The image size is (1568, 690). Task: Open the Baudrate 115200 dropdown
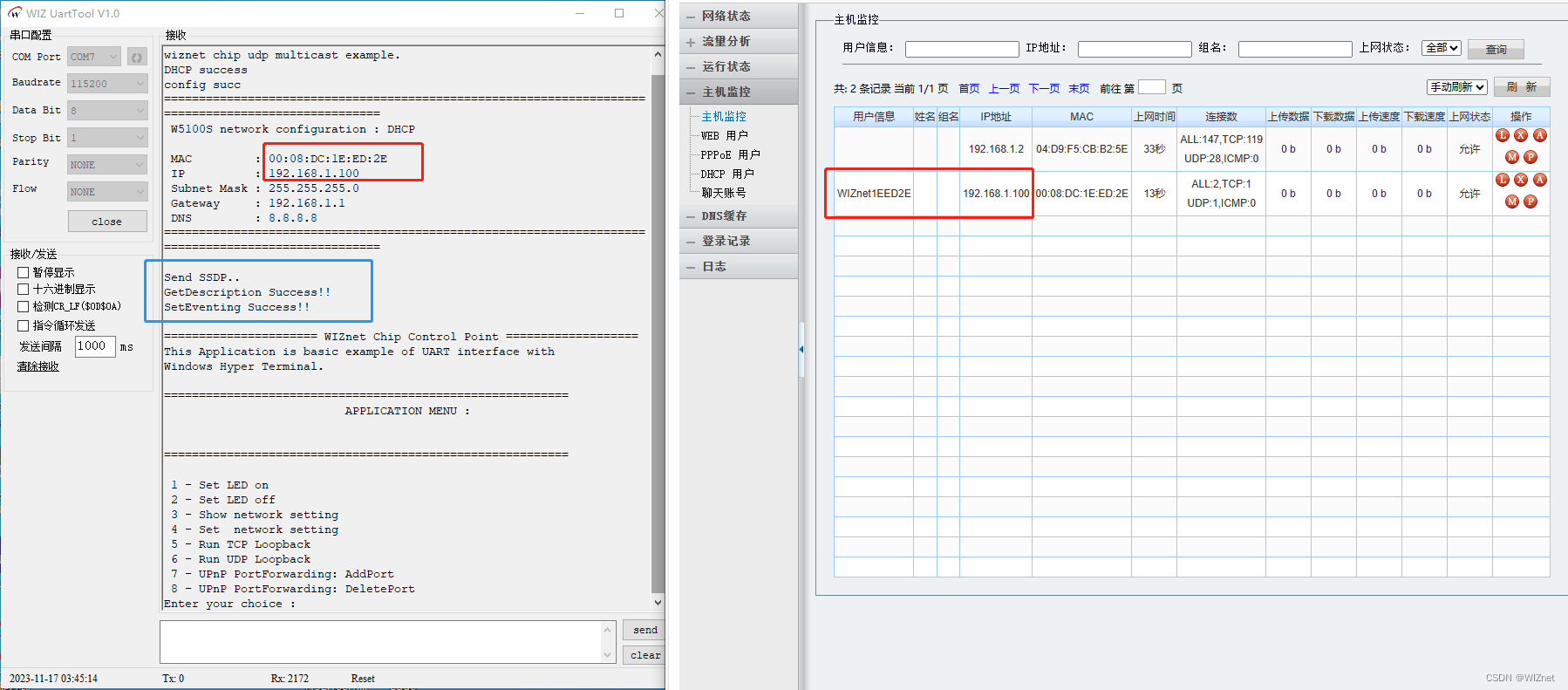[x=107, y=84]
